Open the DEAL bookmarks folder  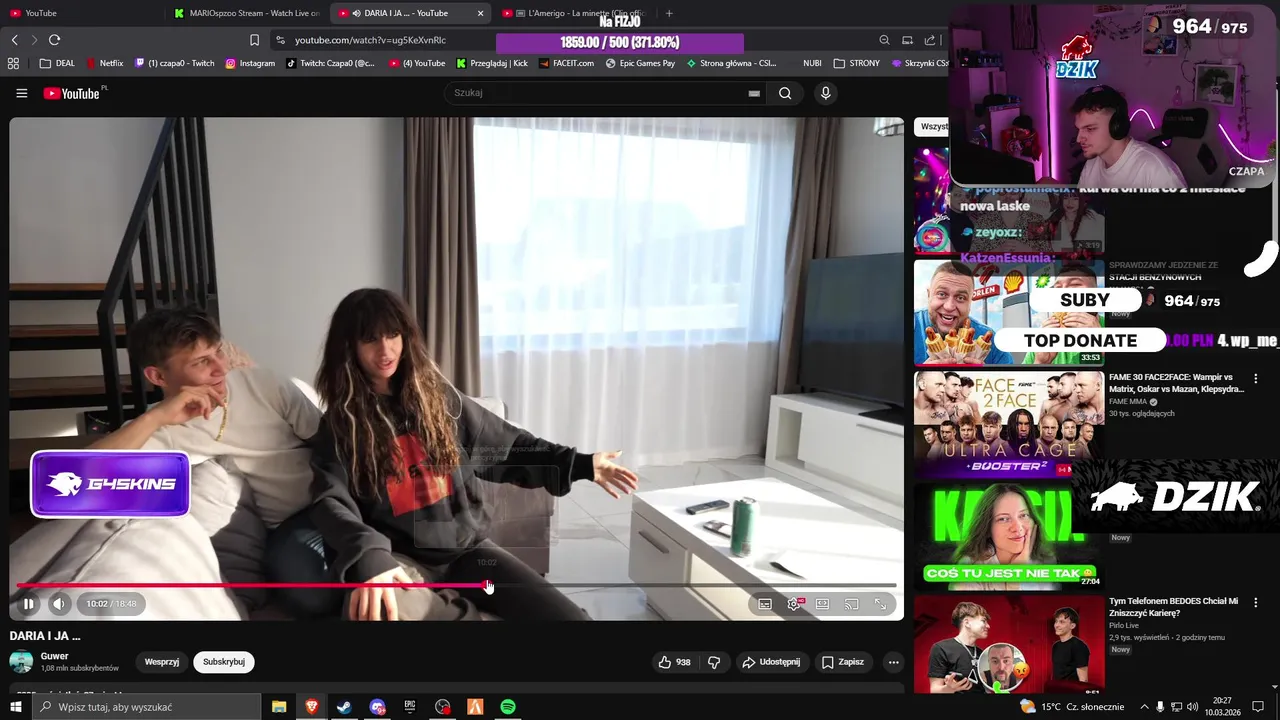tap(57, 63)
